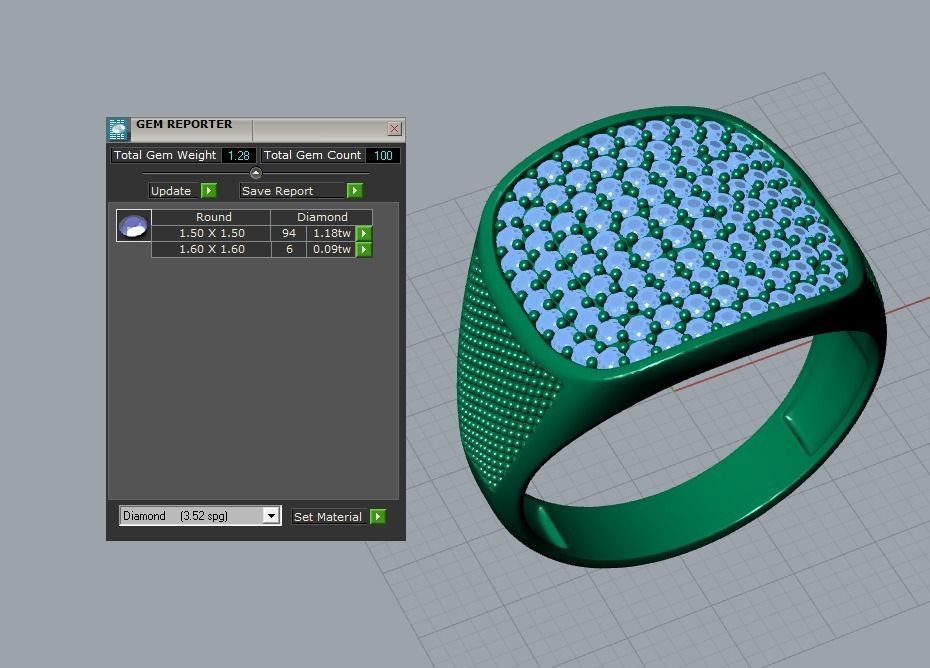Click the green arrow on the 1.60 X 1.60 row
This screenshot has height=668, width=930.
[364, 249]
